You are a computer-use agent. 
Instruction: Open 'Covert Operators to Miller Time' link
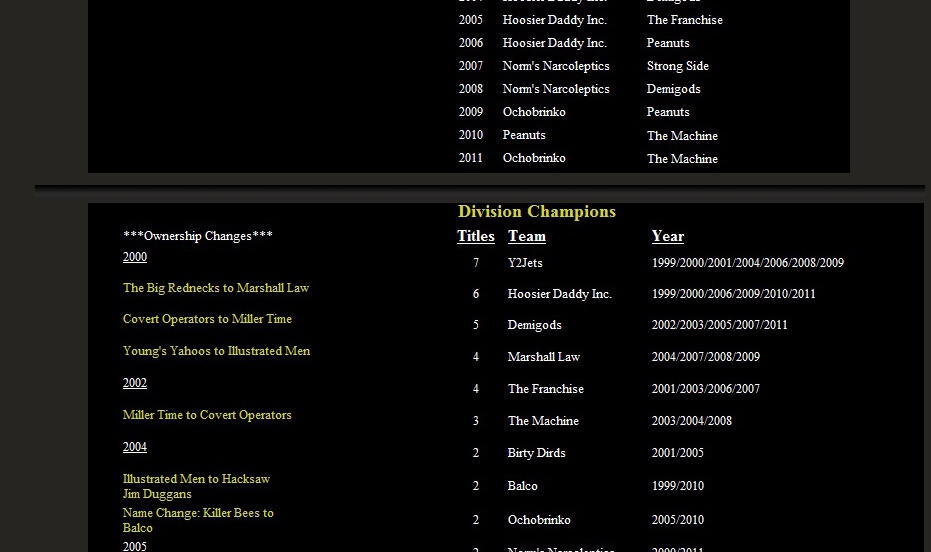click(x=207, y=319)
